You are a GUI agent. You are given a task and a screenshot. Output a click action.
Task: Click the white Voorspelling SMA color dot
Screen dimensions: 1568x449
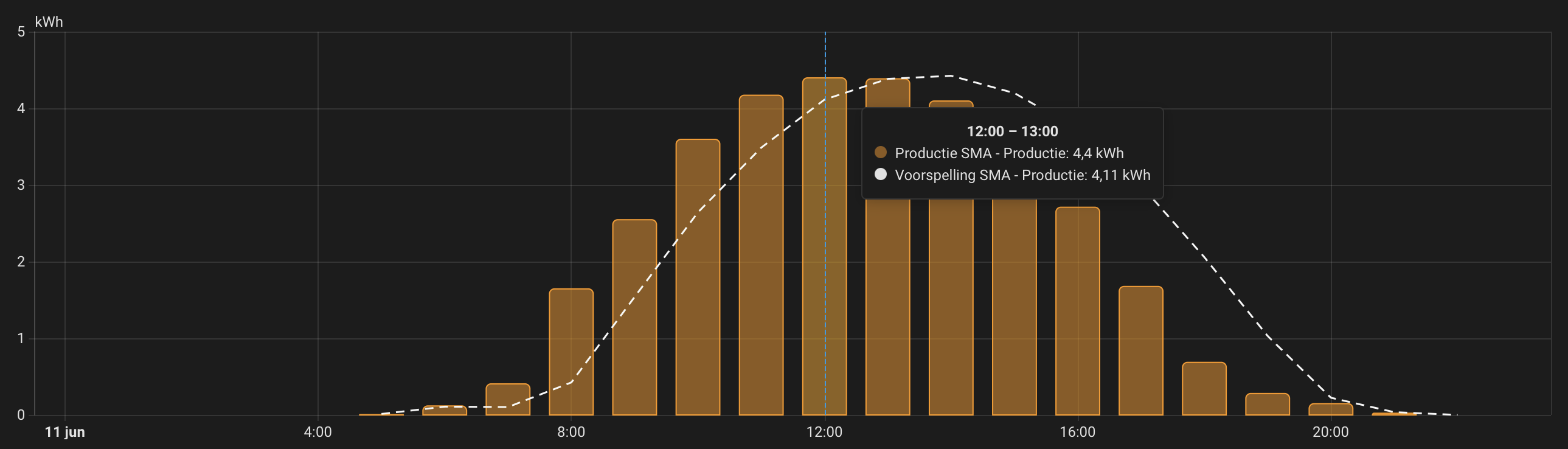click(x=880, y=175)
